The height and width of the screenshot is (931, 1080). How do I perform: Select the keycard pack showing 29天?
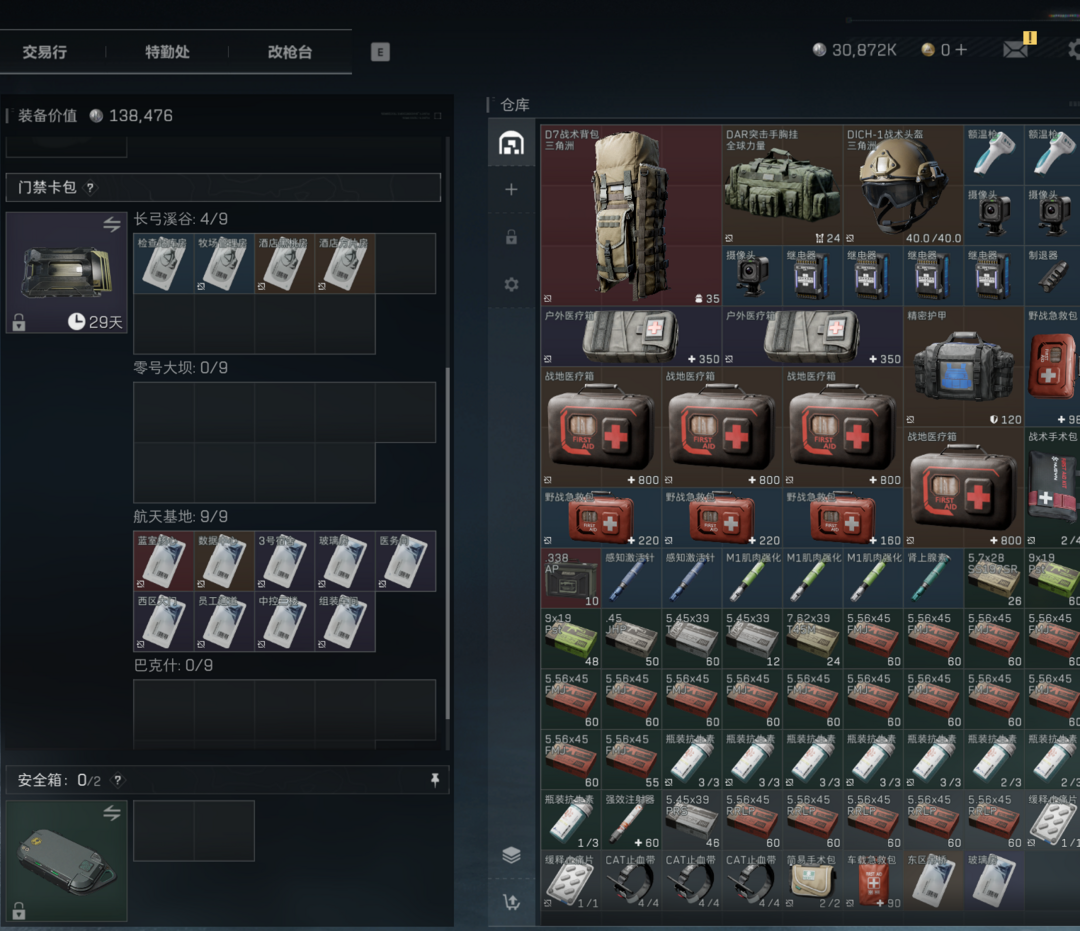click(67, 273)
